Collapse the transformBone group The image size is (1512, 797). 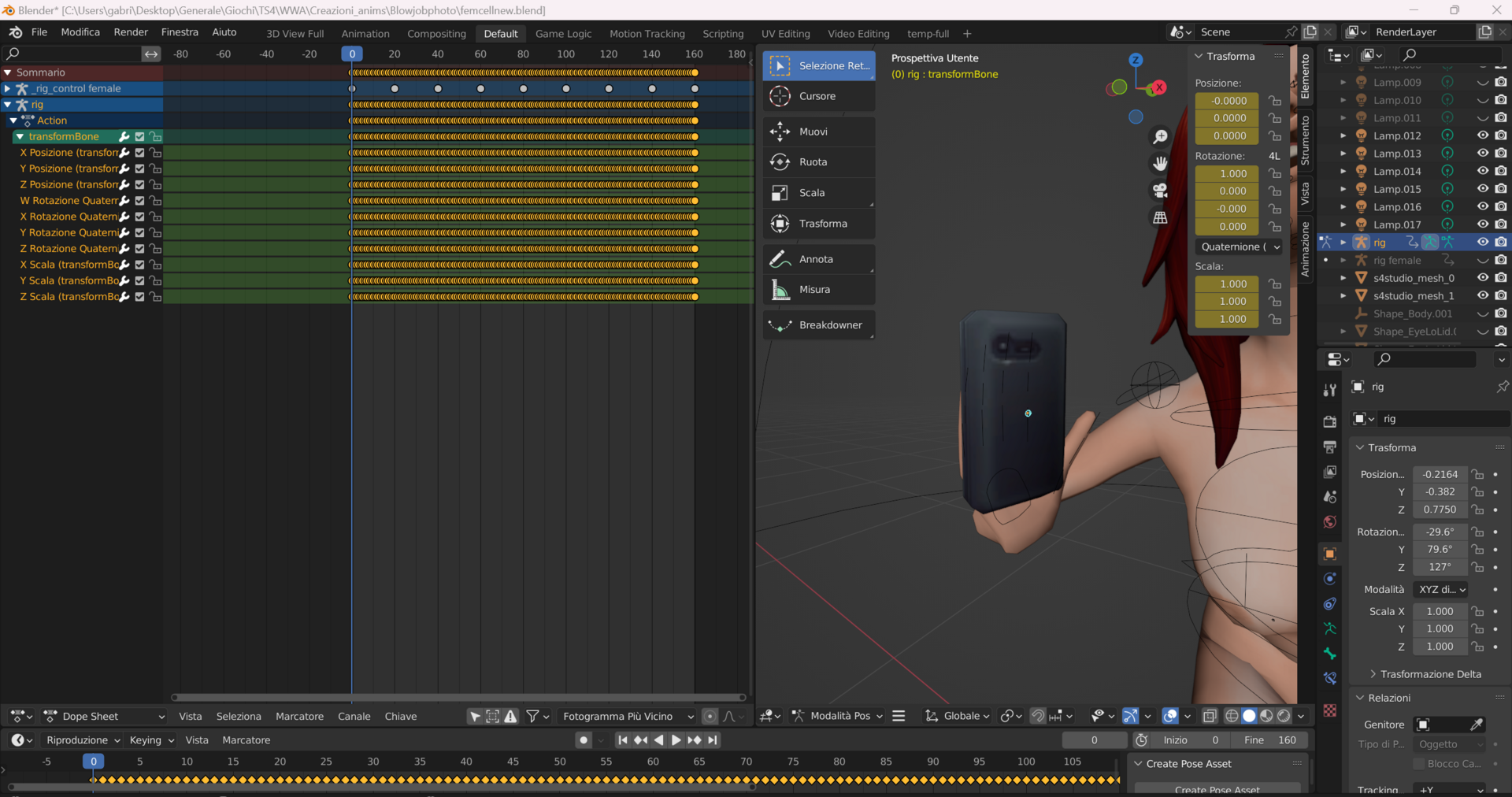(20, 137)
